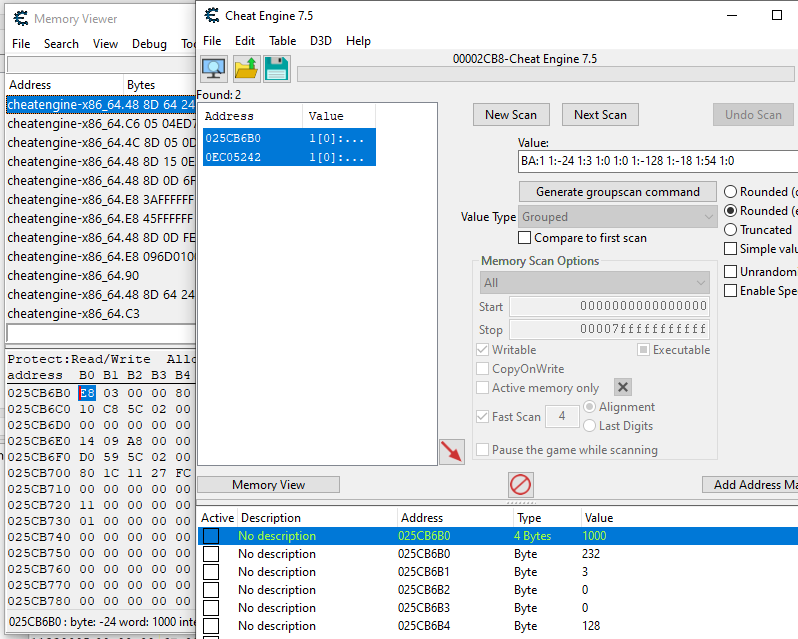798x639 pixels.
Task: Click the red arrow add-to-address-list icon
Action: point(452,452)
